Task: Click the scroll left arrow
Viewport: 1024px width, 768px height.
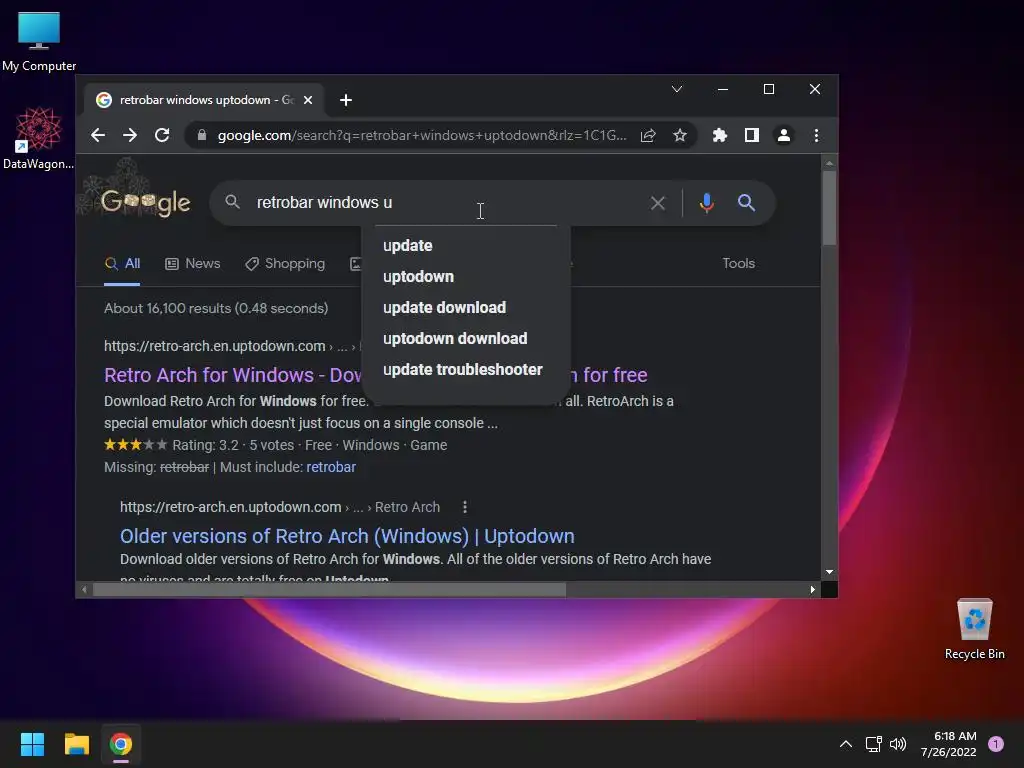Action: (84, 589)
